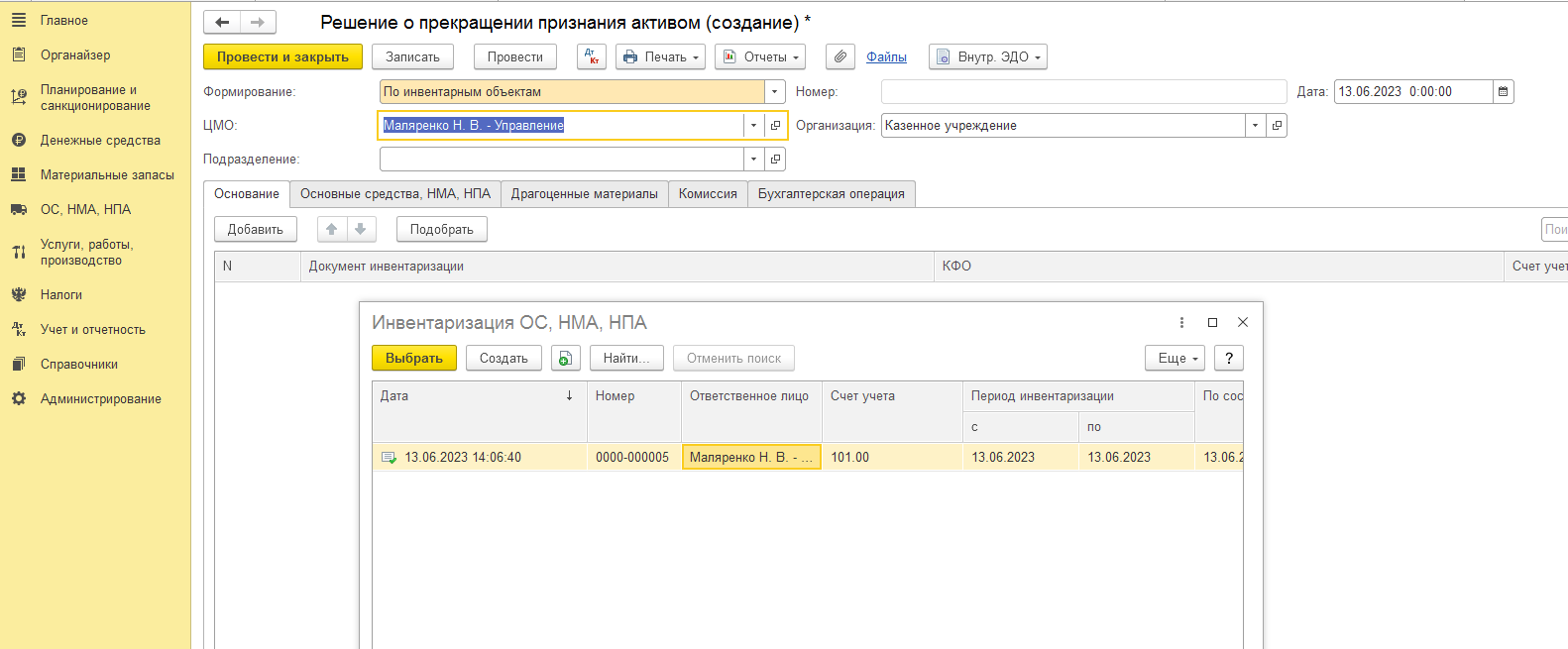Click the Подобрать button
This screenshot has height=649, width=1568.
tap(442, 229)
